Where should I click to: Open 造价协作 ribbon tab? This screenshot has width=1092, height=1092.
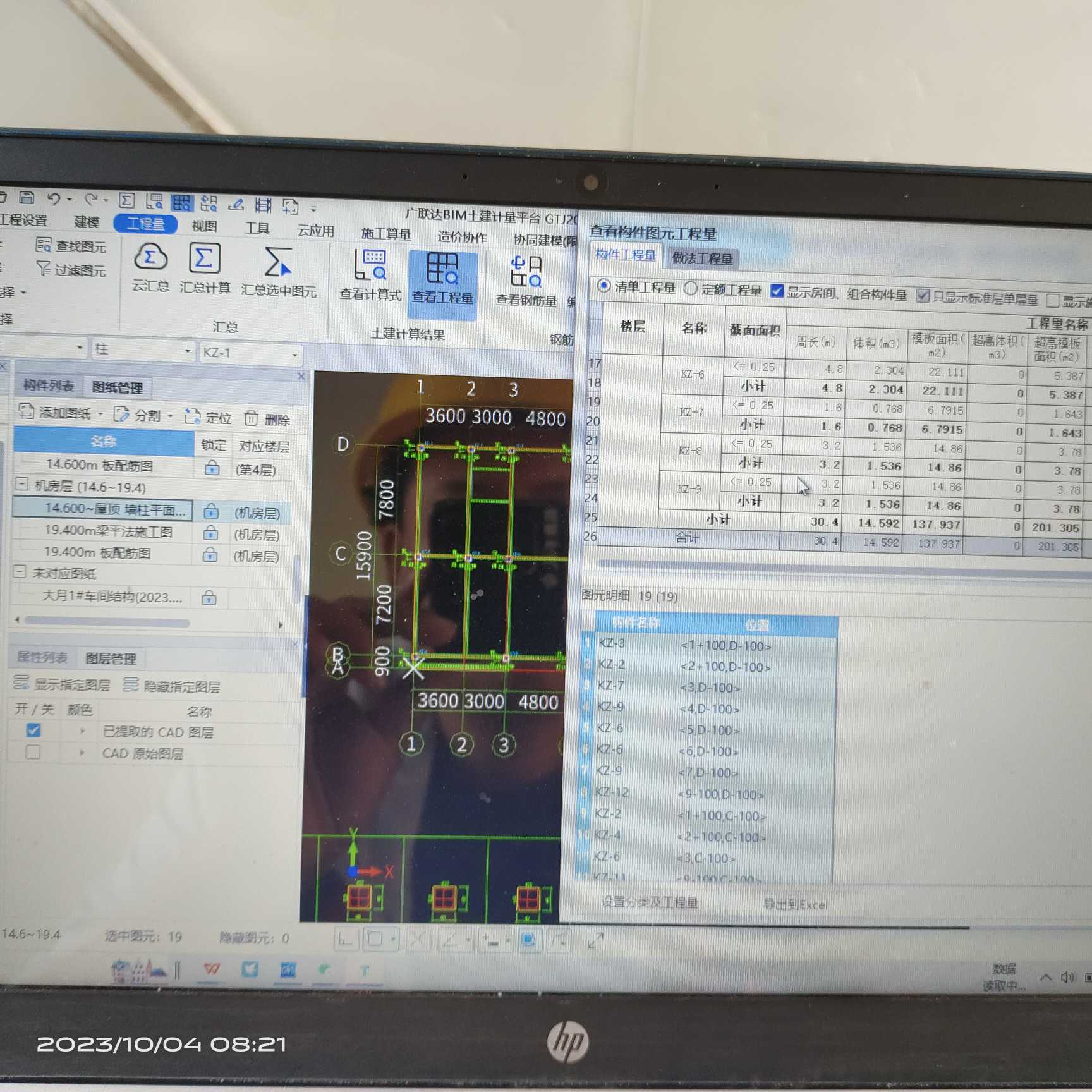point(462,236)
